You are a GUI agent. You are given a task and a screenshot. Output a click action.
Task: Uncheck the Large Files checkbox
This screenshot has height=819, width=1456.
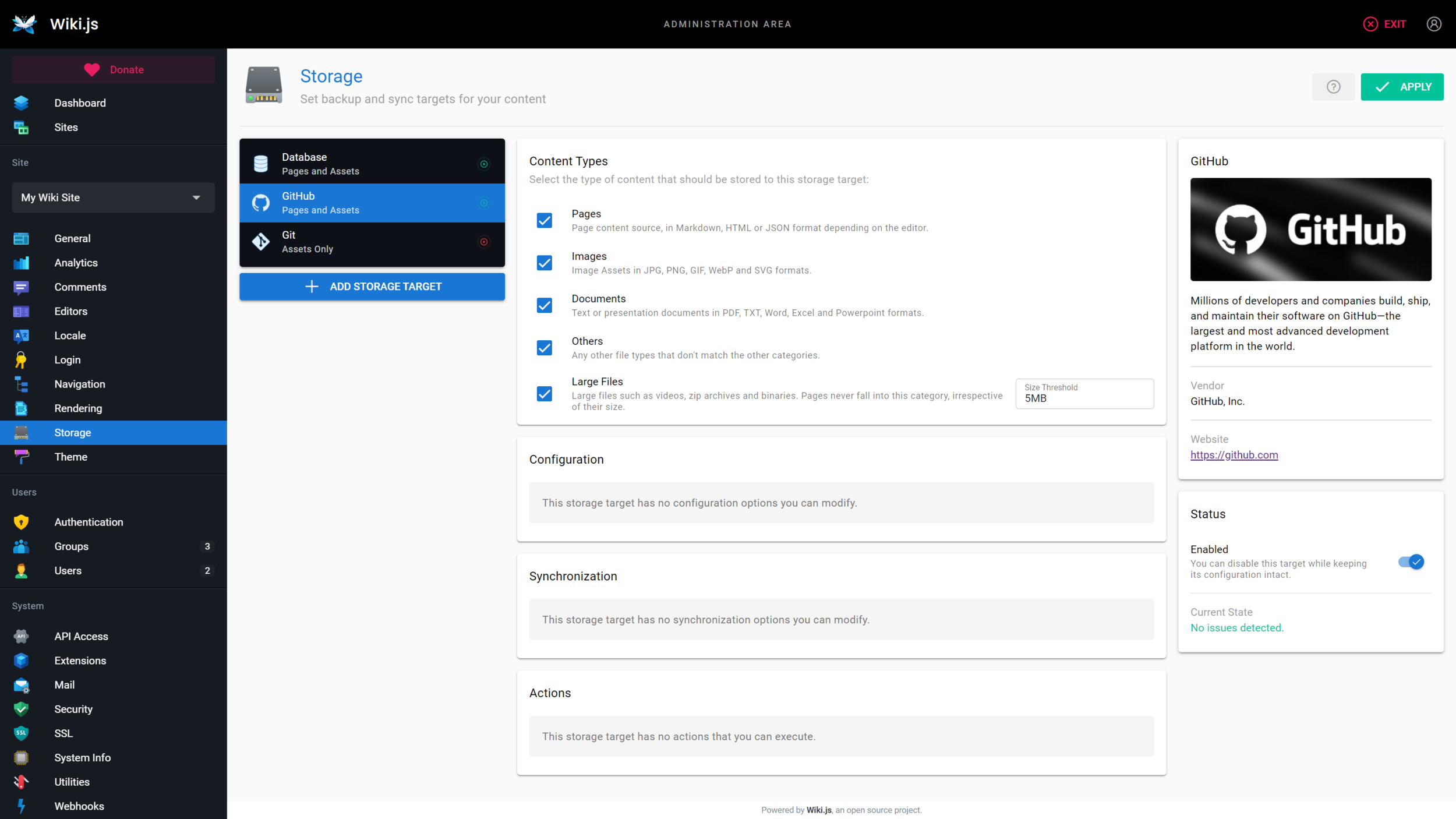[544, 394]
